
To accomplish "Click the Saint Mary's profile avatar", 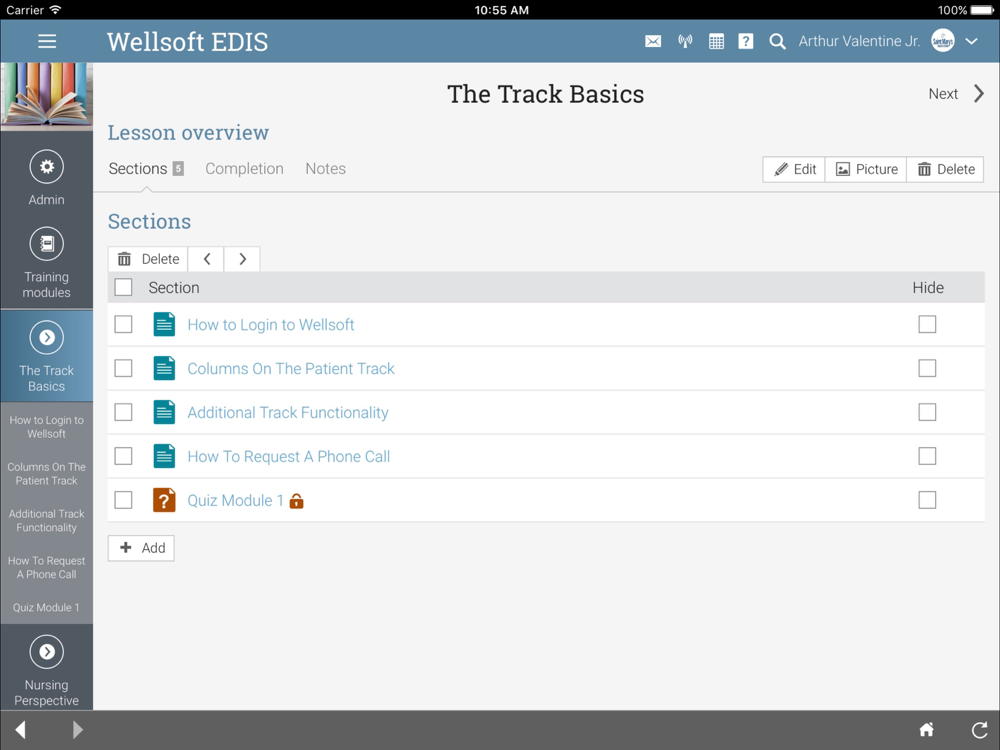I will pos(943,41).
